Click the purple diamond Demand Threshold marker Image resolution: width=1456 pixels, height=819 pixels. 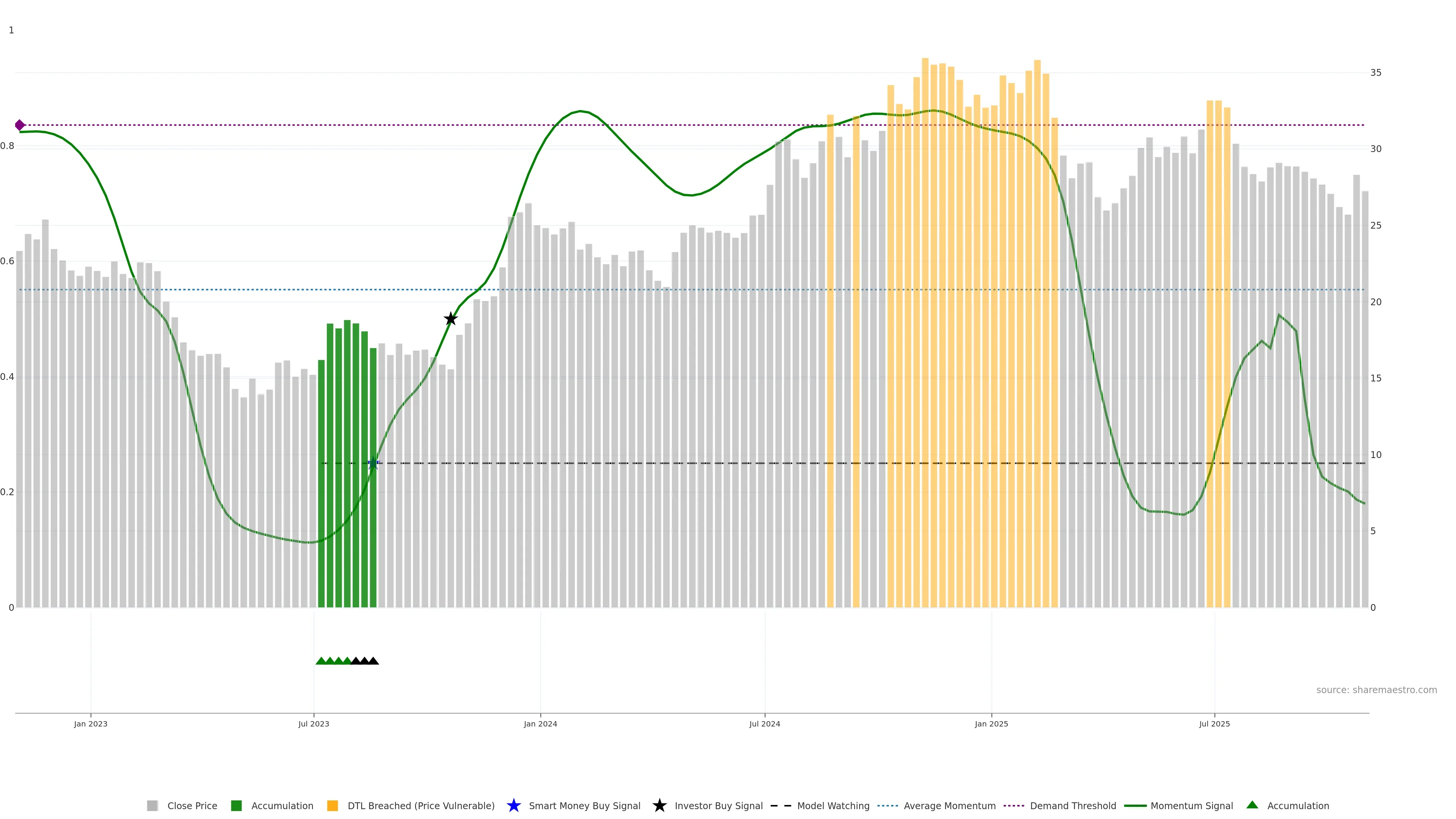(x=20, y=125)
